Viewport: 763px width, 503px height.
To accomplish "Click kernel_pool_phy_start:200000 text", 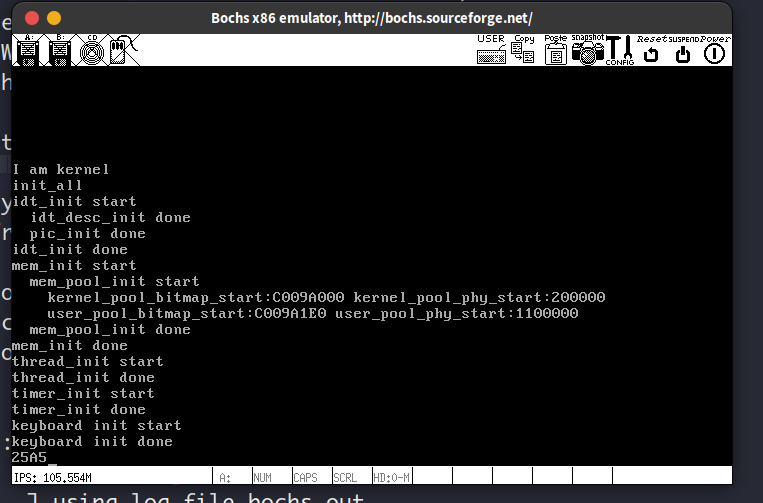I will pyautogui.click(x=479, y=298).
